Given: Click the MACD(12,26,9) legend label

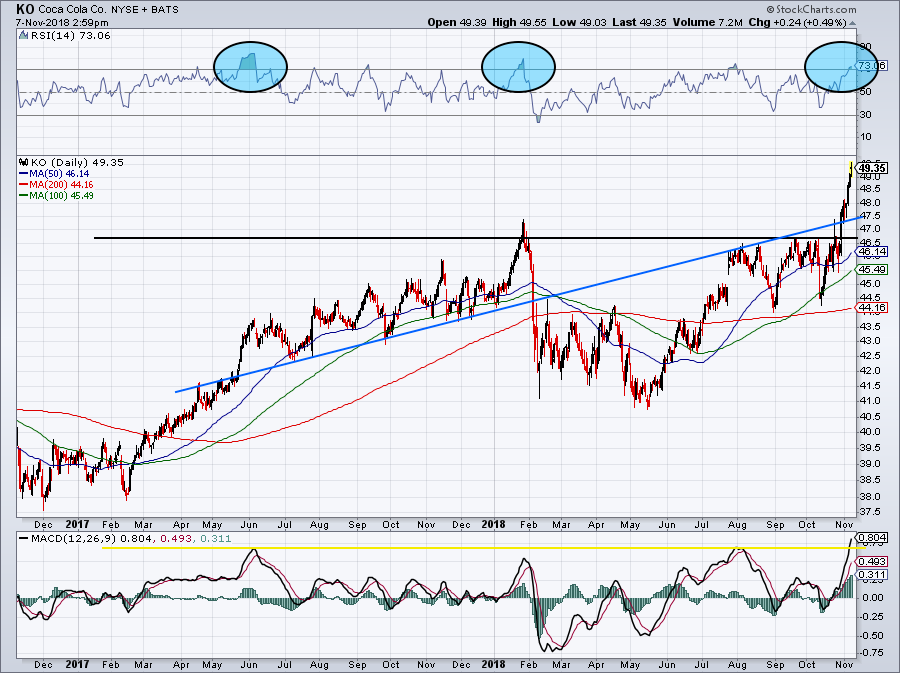Looking at the screenshot, I should pyautogui.click(x=74, y=539).
